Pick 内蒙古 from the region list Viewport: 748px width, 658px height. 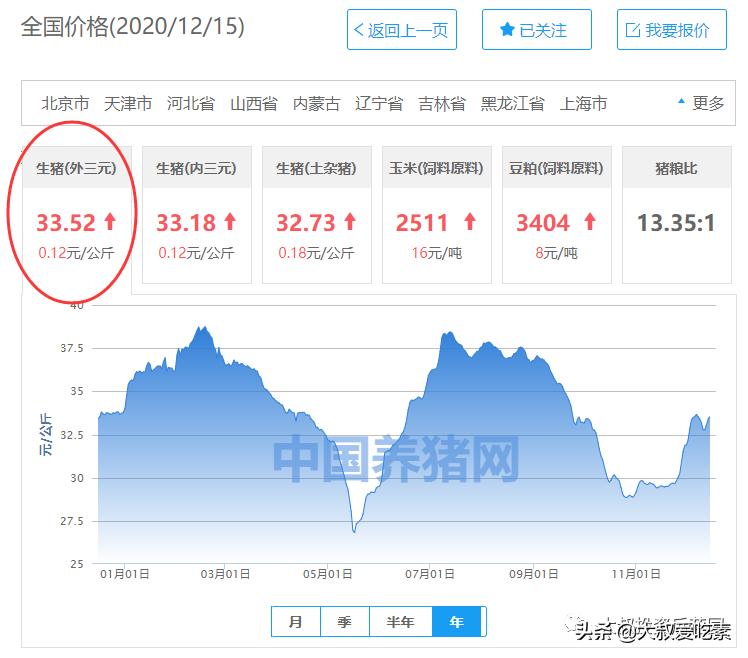point(316,103)
